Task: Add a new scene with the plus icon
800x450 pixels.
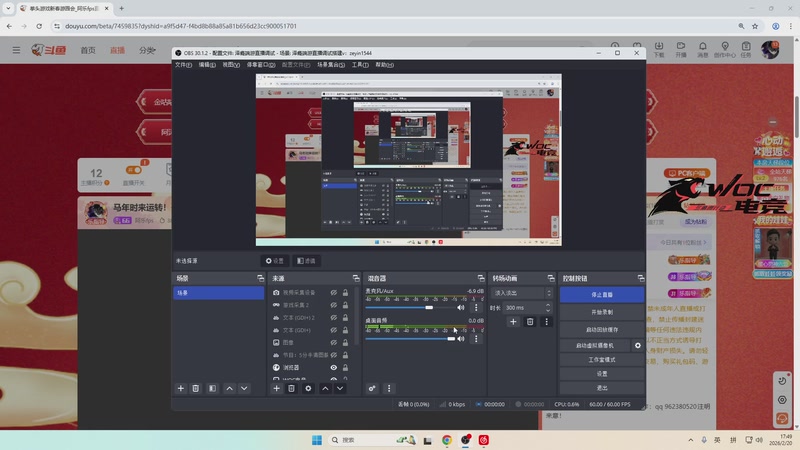Action: click(x=181, y=388)
